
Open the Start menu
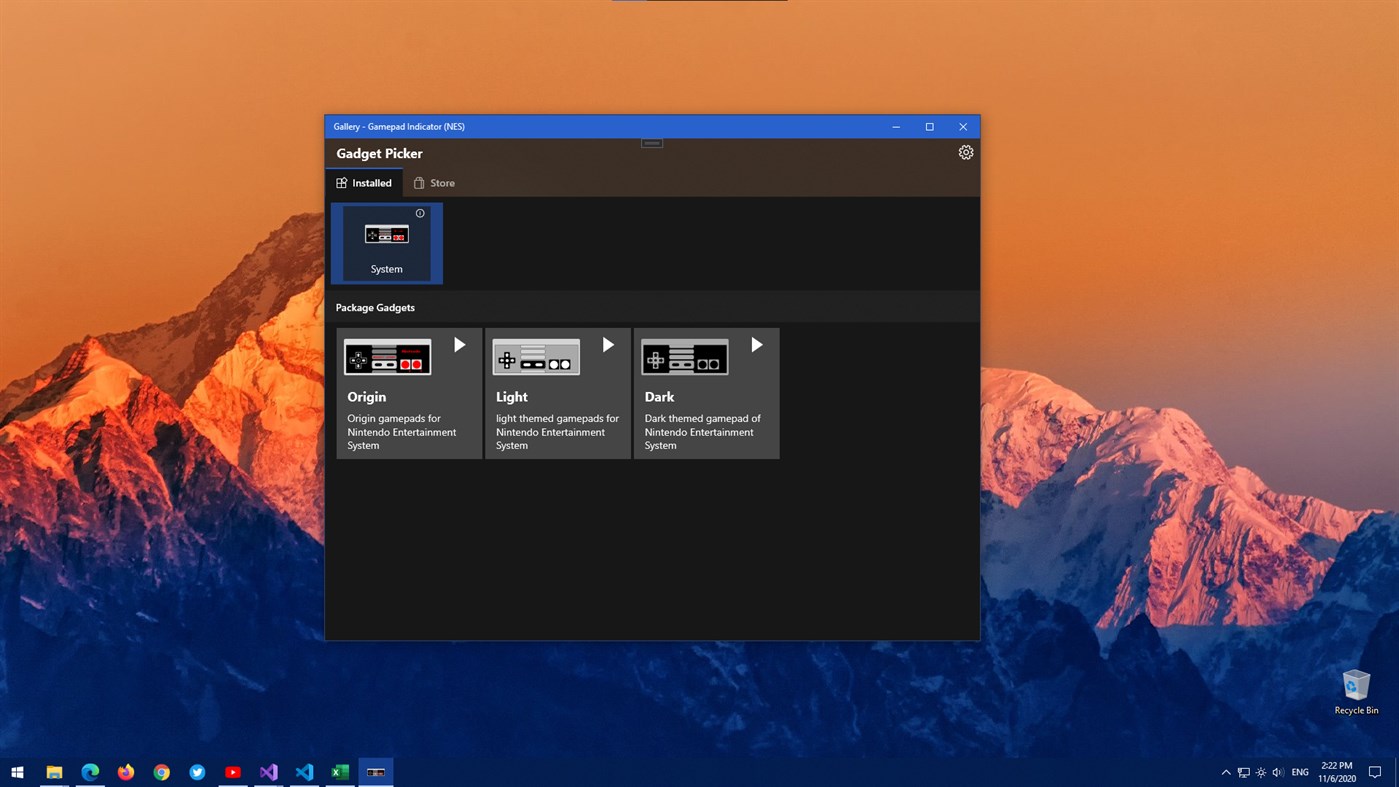(x=18, y=771)
